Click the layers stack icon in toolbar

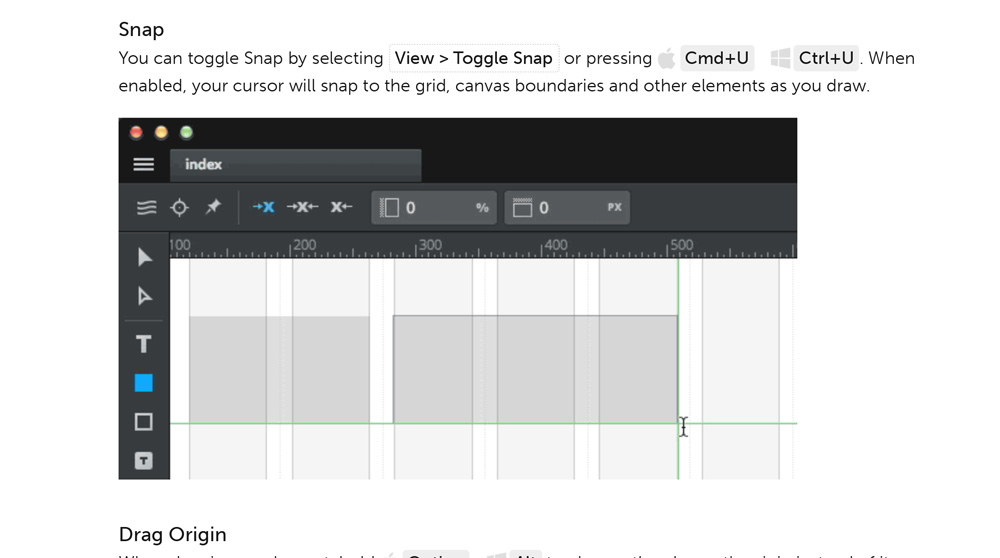147,207
